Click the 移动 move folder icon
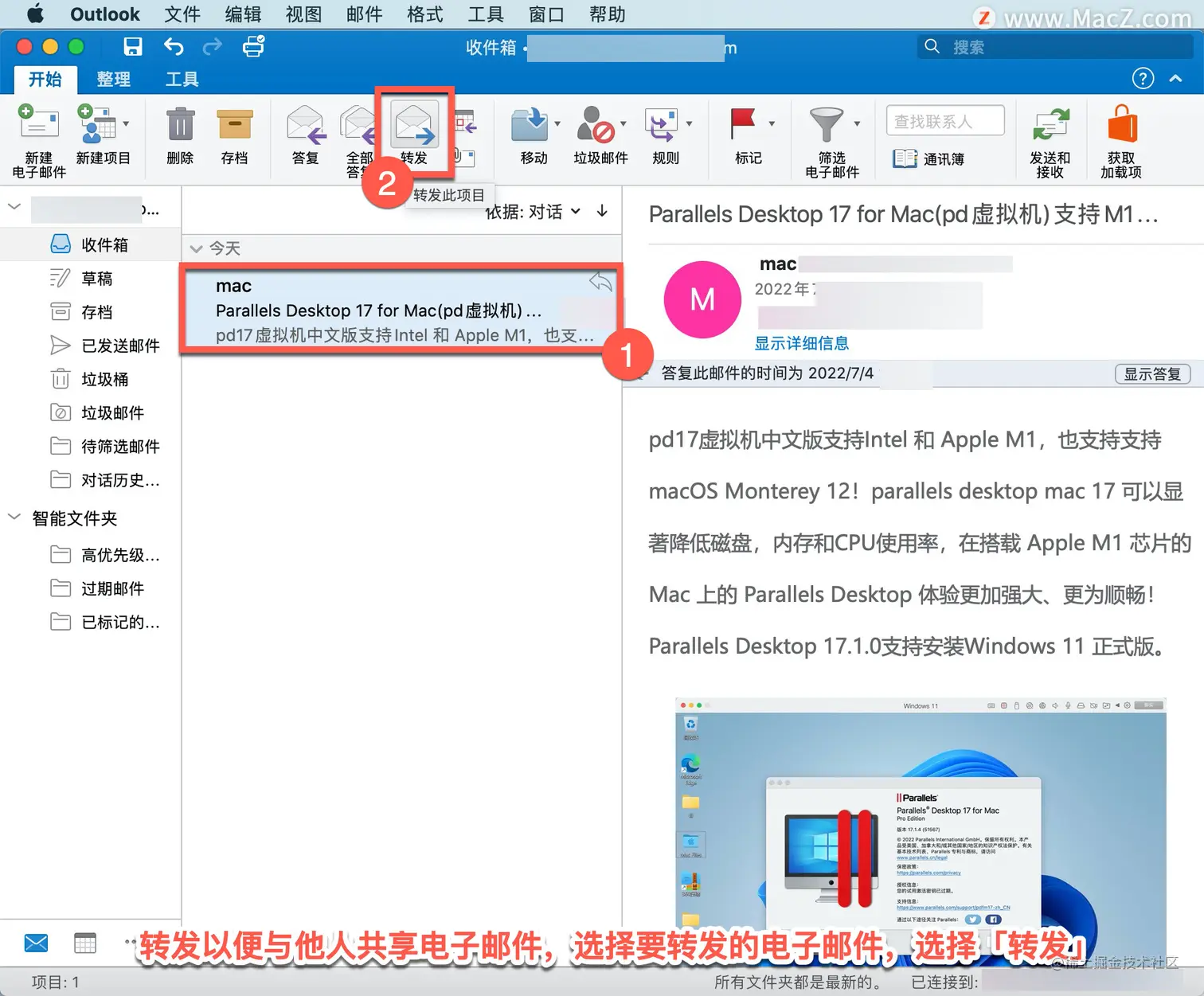This screenshot has height=996, width=1204. coord(529,126)
